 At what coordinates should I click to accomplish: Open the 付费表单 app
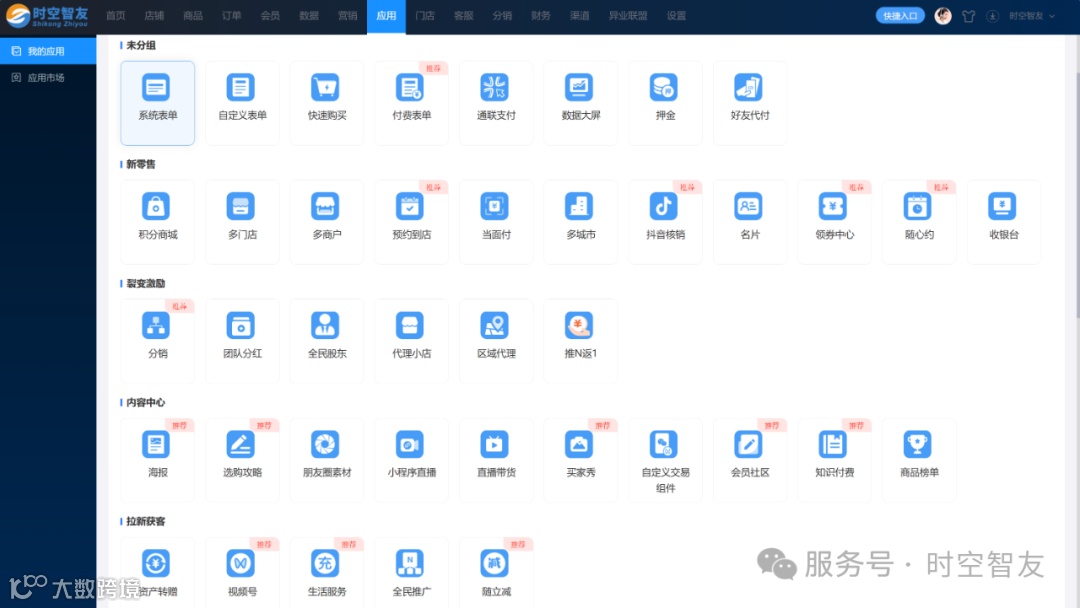pyautogui.click(x=411, y=103)
